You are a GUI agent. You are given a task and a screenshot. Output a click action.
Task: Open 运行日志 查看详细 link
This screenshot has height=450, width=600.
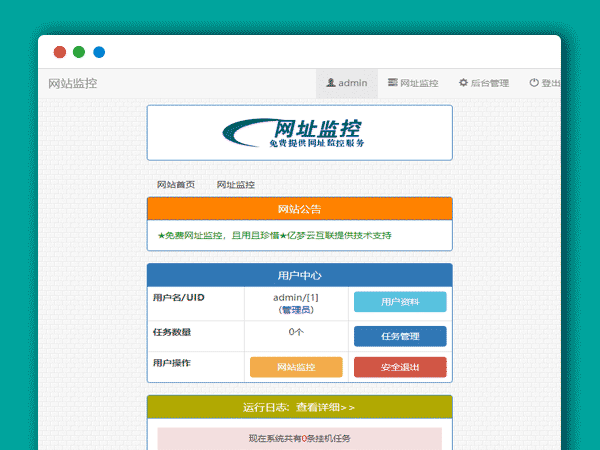(x=299, y=407)
